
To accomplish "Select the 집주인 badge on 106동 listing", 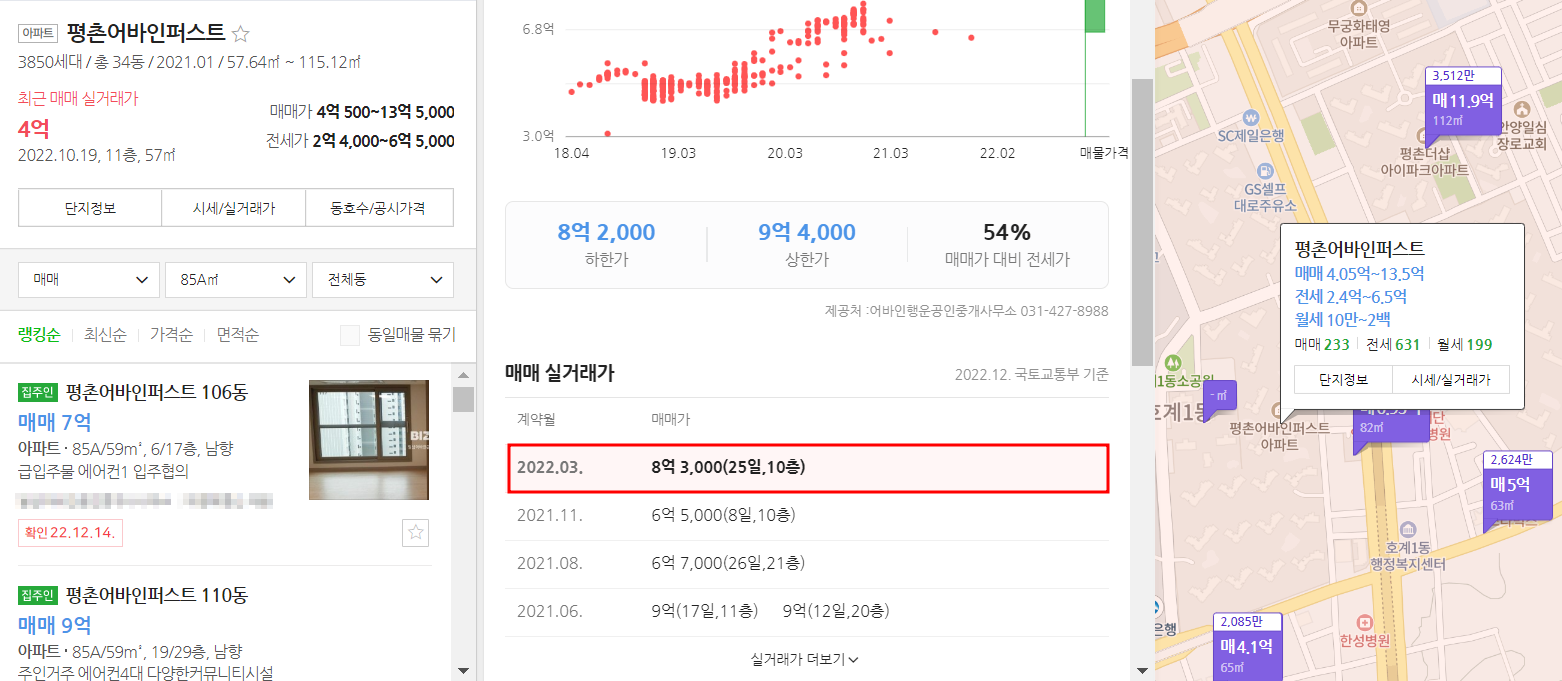I will (39, 393).
